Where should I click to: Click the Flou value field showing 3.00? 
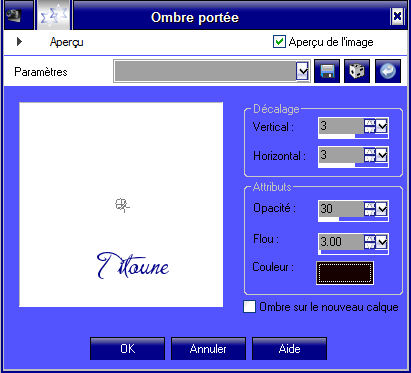[341, 242]
